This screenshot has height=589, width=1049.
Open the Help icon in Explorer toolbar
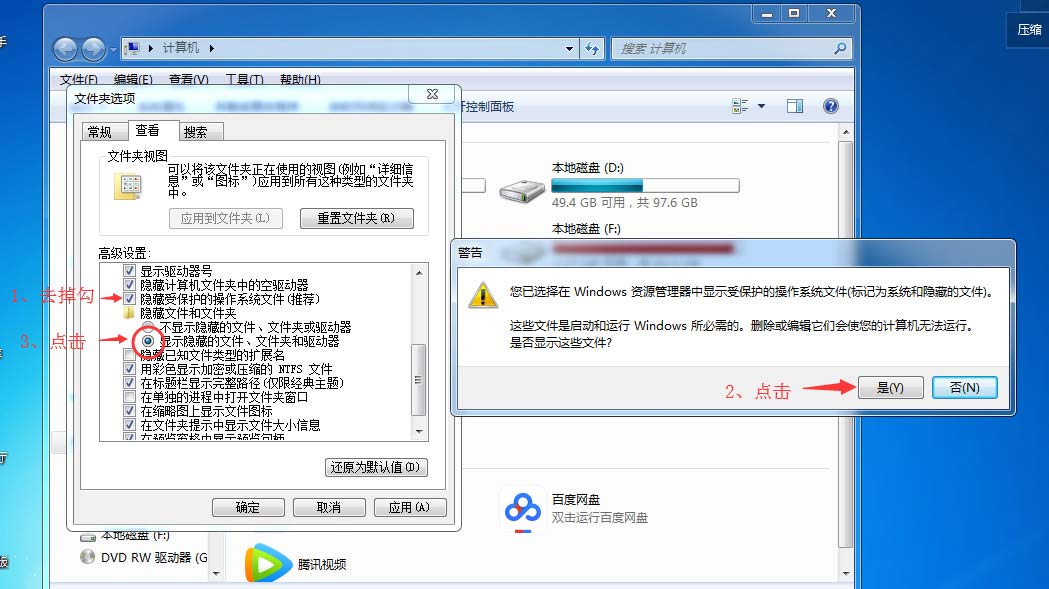pyautogui.click(x=830, y=105)
